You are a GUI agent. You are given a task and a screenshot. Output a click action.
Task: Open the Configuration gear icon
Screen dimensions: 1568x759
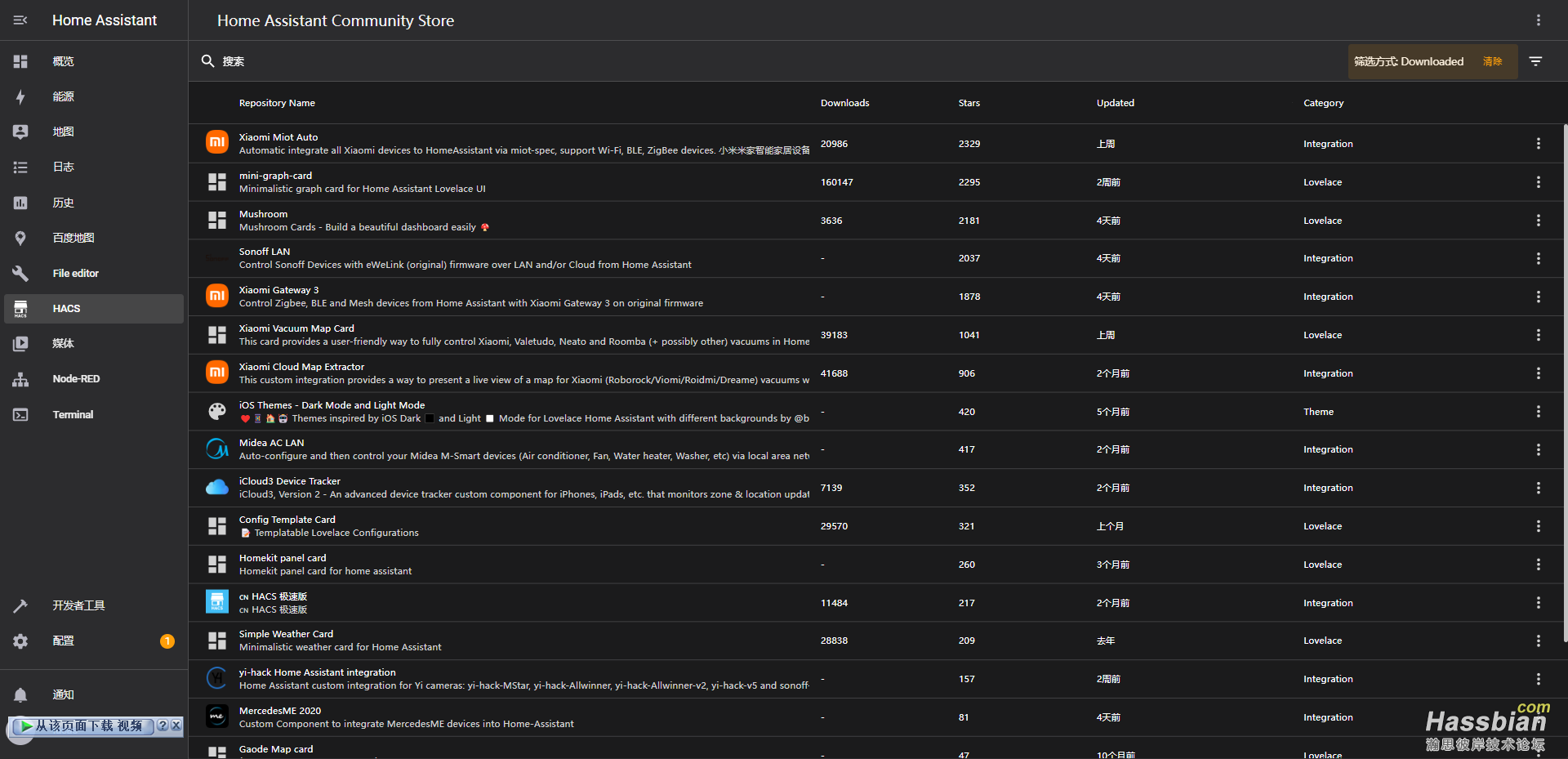(20, 641)
